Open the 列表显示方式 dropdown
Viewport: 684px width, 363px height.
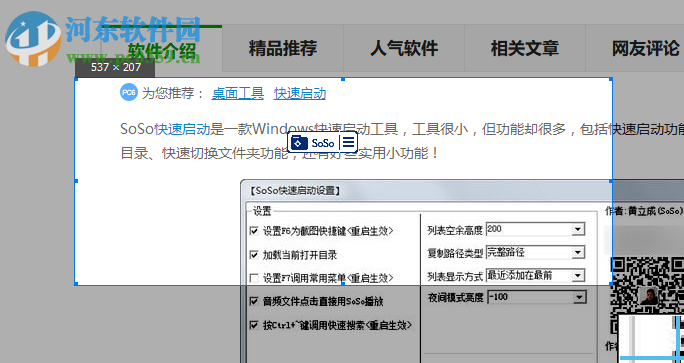click(x=535, y=275)
